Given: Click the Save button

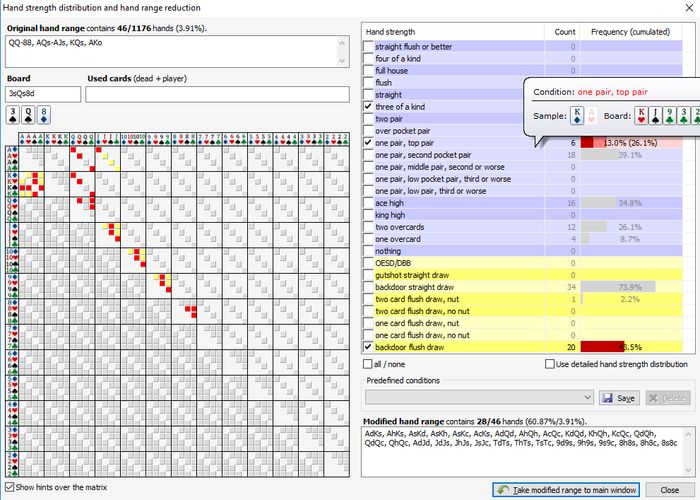Looking at the screenshot, I should tap(619, 398).
